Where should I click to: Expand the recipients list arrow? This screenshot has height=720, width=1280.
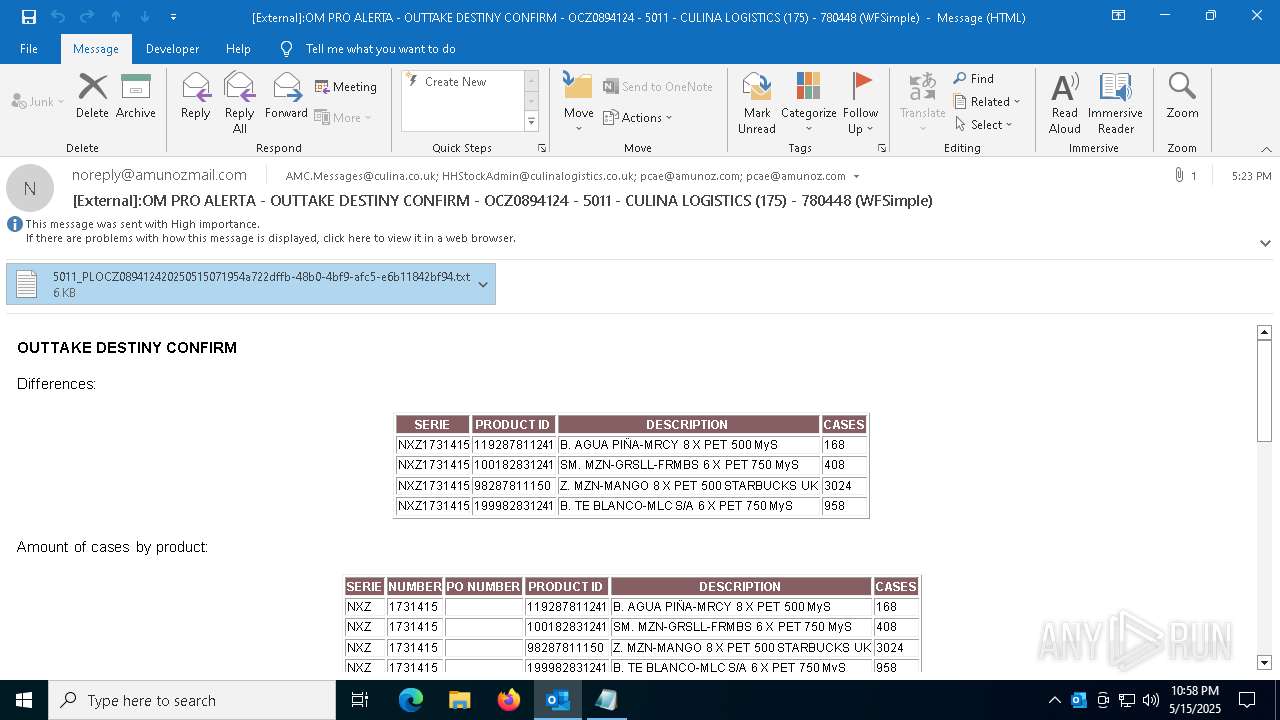[x=856, y=176]
